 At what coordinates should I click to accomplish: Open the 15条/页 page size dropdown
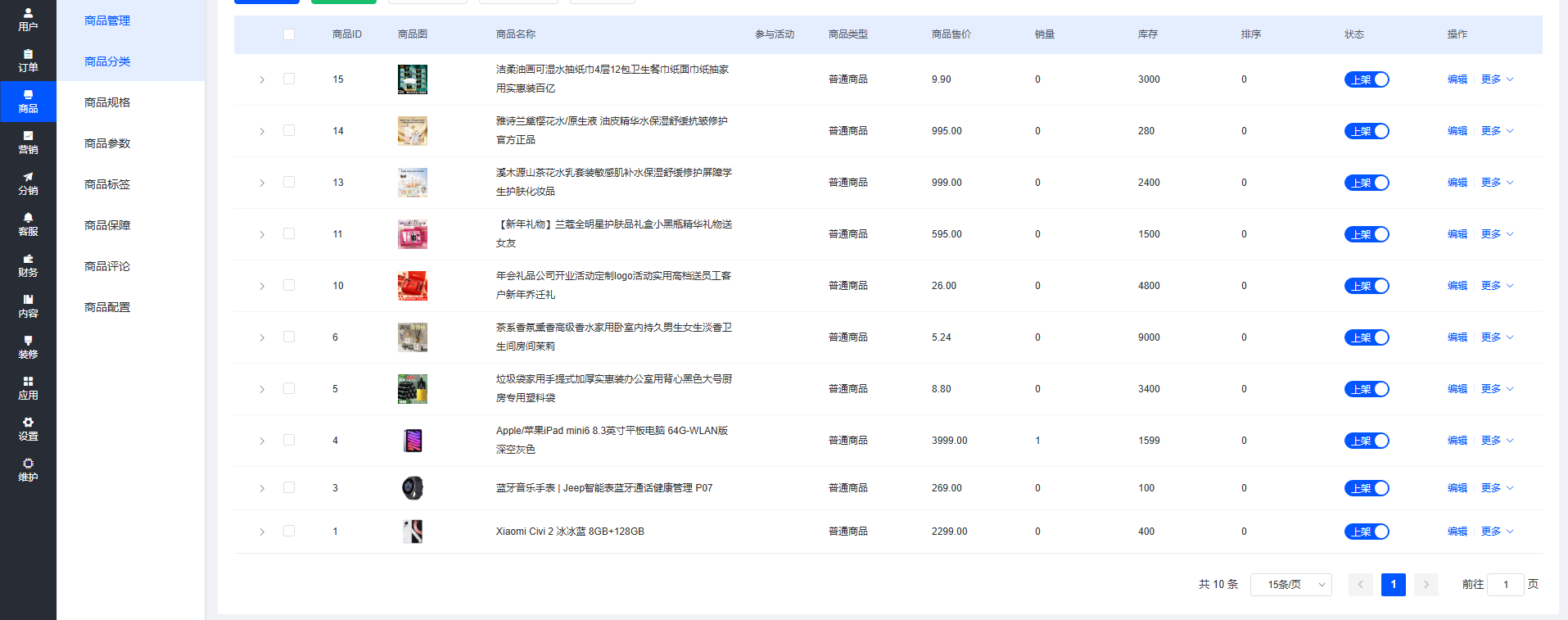(1290, 585)
